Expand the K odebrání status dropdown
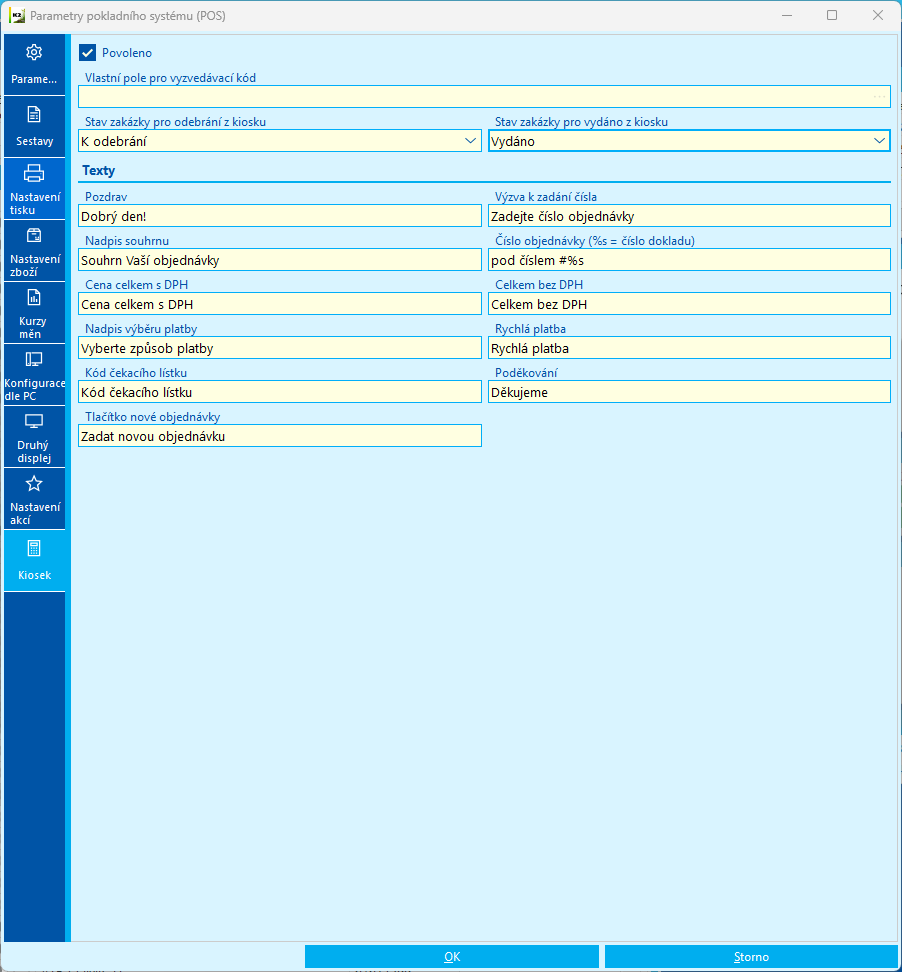This screenshot has width=902, height=972. point(471,141)
